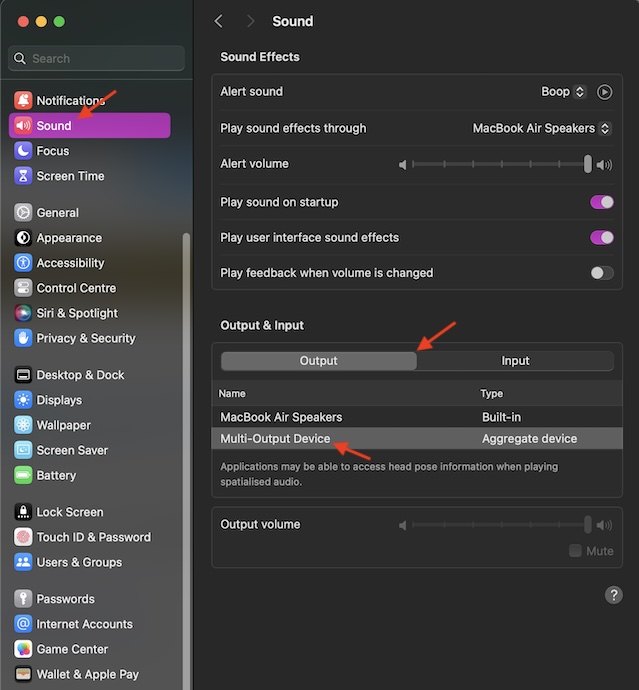
Task: Disable Play sound on startup
Action: [x=601, y=202]
